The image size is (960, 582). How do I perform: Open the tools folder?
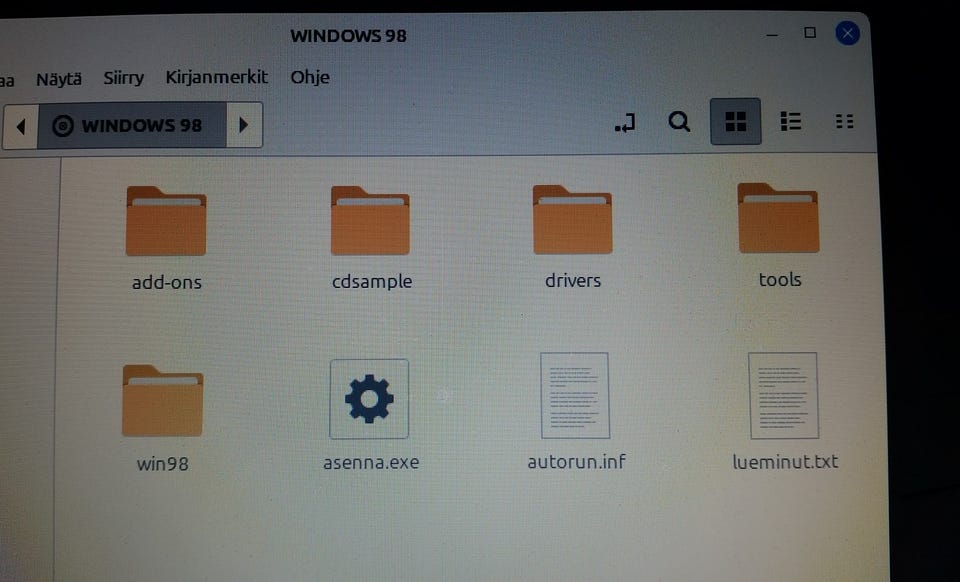click(778, 217)
